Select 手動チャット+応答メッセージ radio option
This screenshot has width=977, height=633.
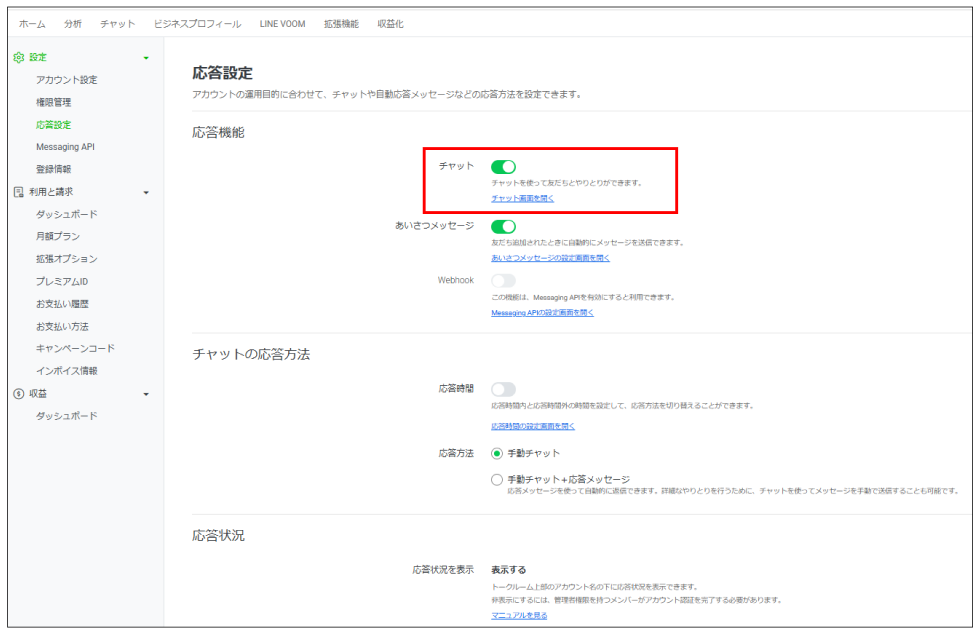click(x=497, y=480)
